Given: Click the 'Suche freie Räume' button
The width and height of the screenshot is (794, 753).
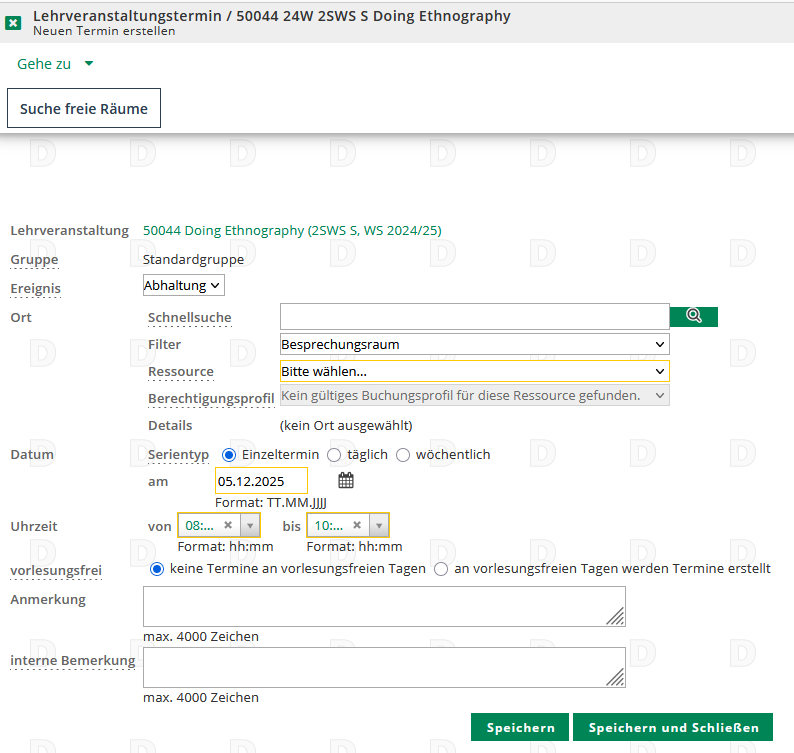Looking at the screenshot, I should pyautogui.click(x=84, y=109).
